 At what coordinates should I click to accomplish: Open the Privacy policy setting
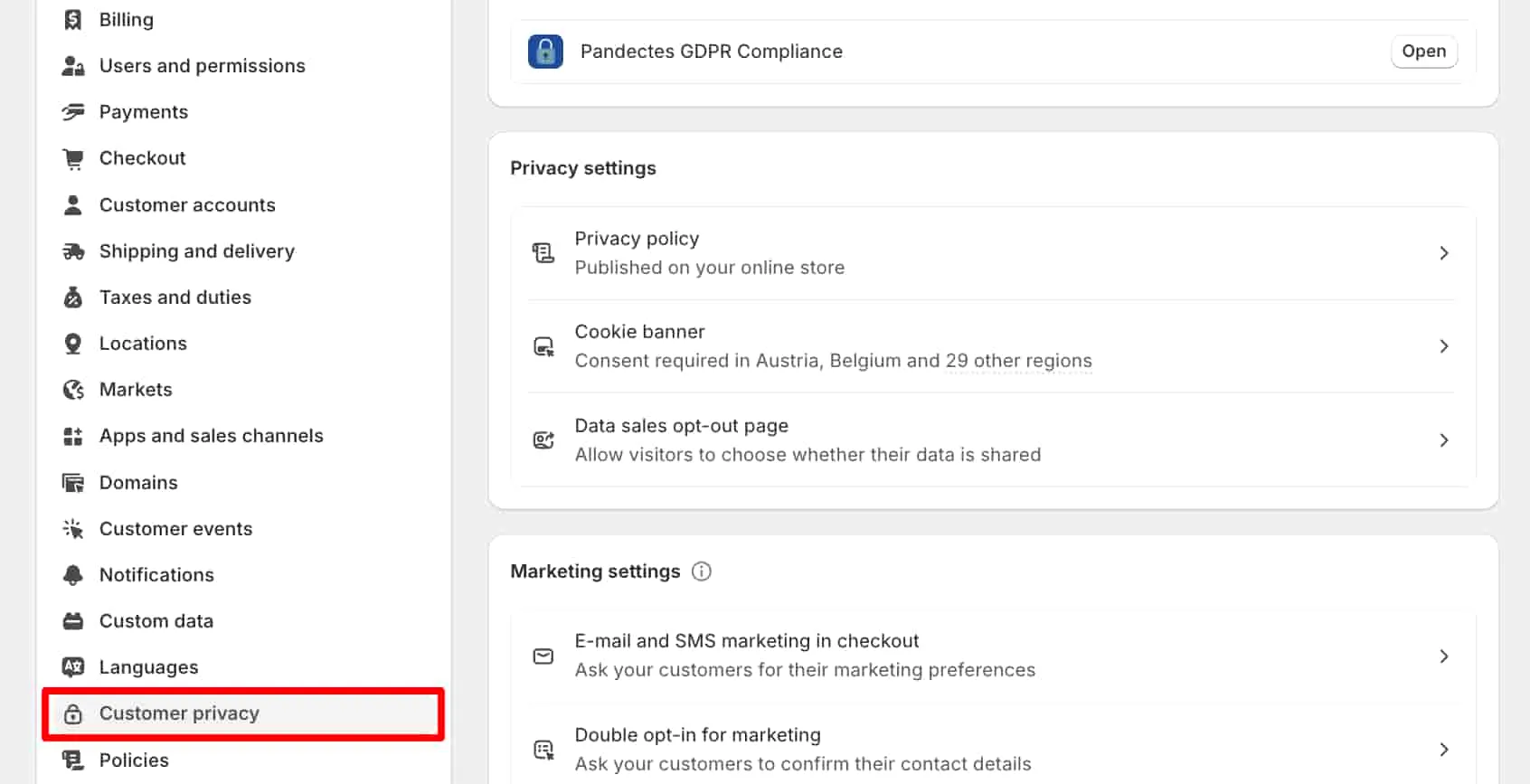tap(993, 253)
